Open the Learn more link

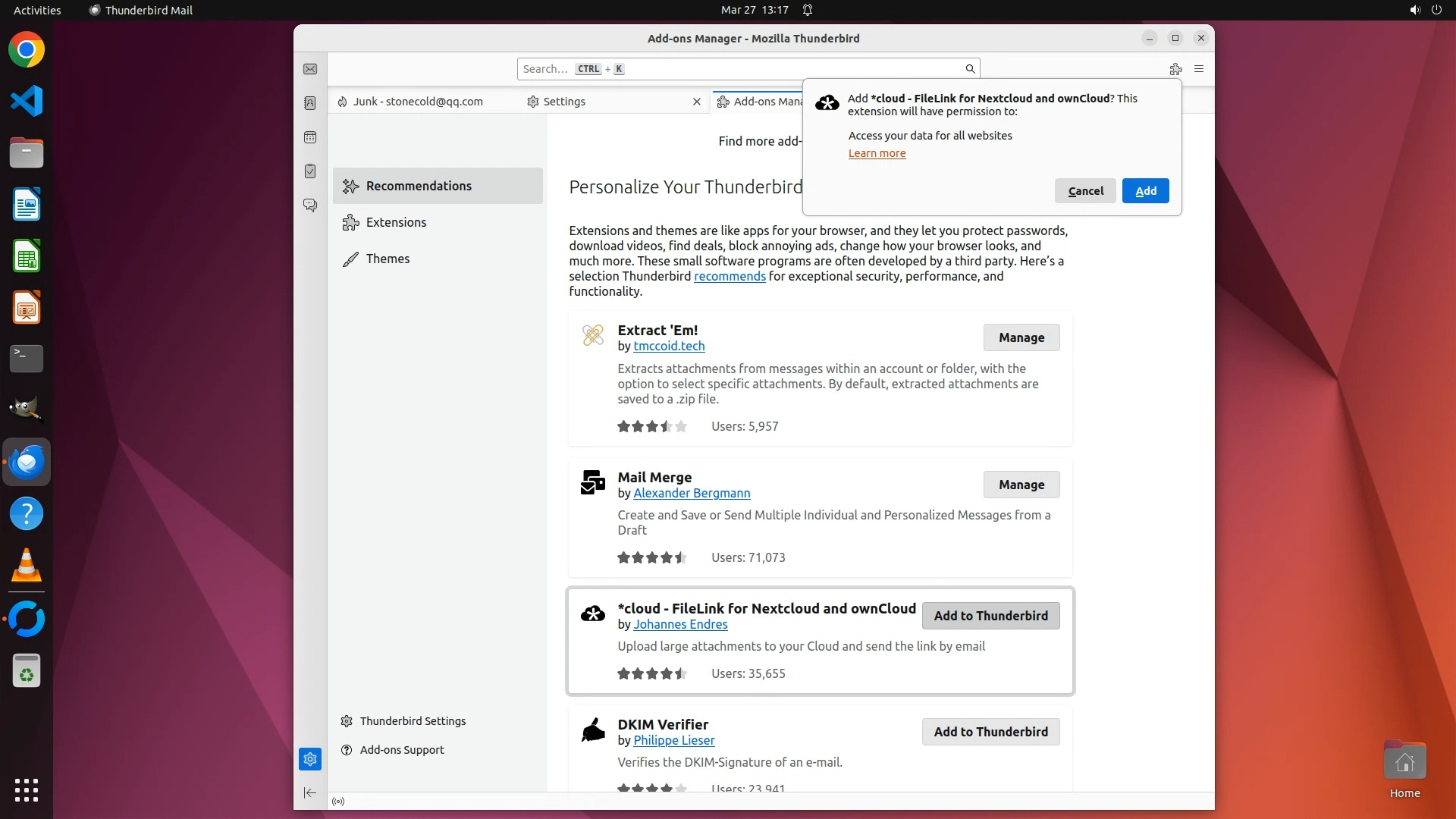coord(877,153)
